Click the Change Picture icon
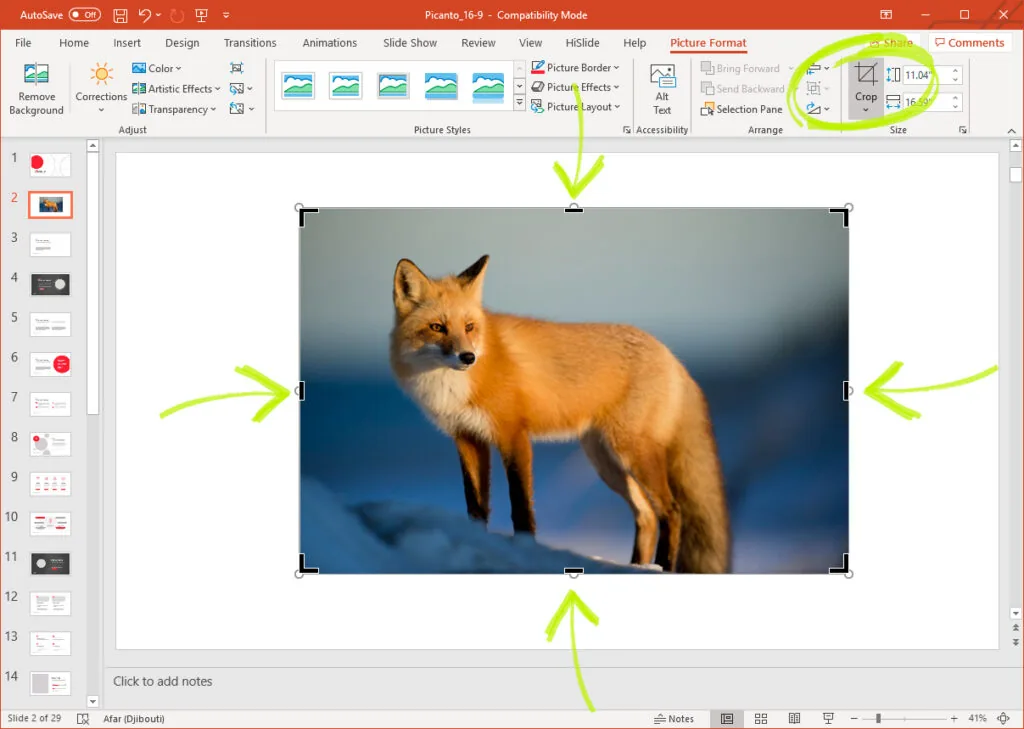Viewport: 1024px width, 729px height. click(x=237, y=89)
